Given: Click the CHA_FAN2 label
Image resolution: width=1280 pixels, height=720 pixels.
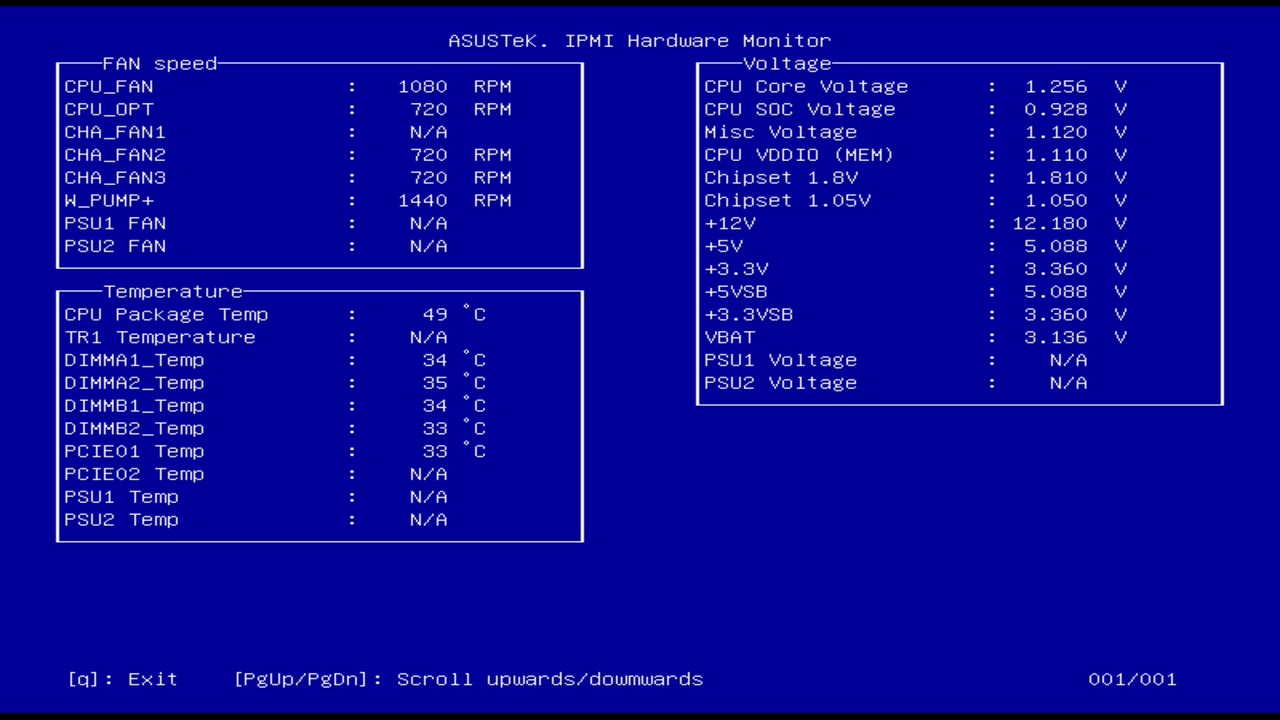Looking at the screenshot, I should point(115,156).
